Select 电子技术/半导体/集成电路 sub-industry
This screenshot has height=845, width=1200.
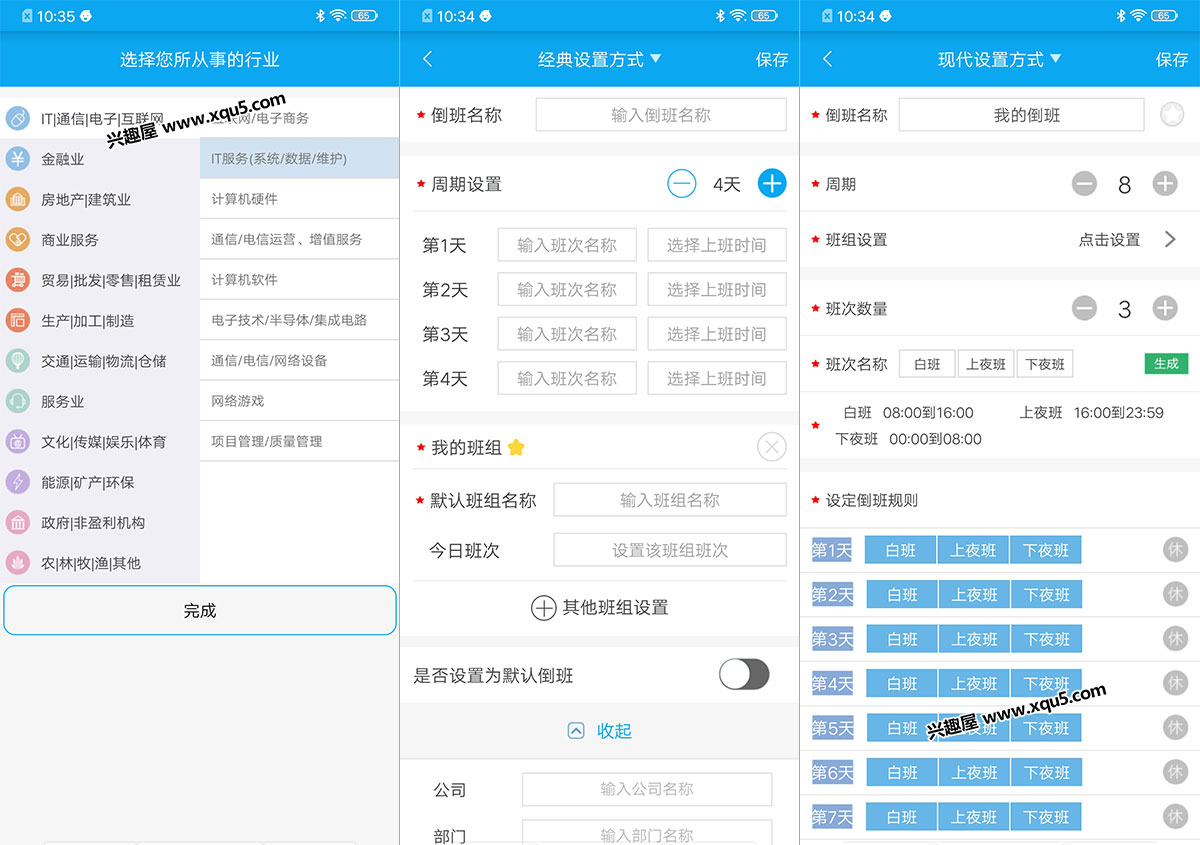point(300,320)
